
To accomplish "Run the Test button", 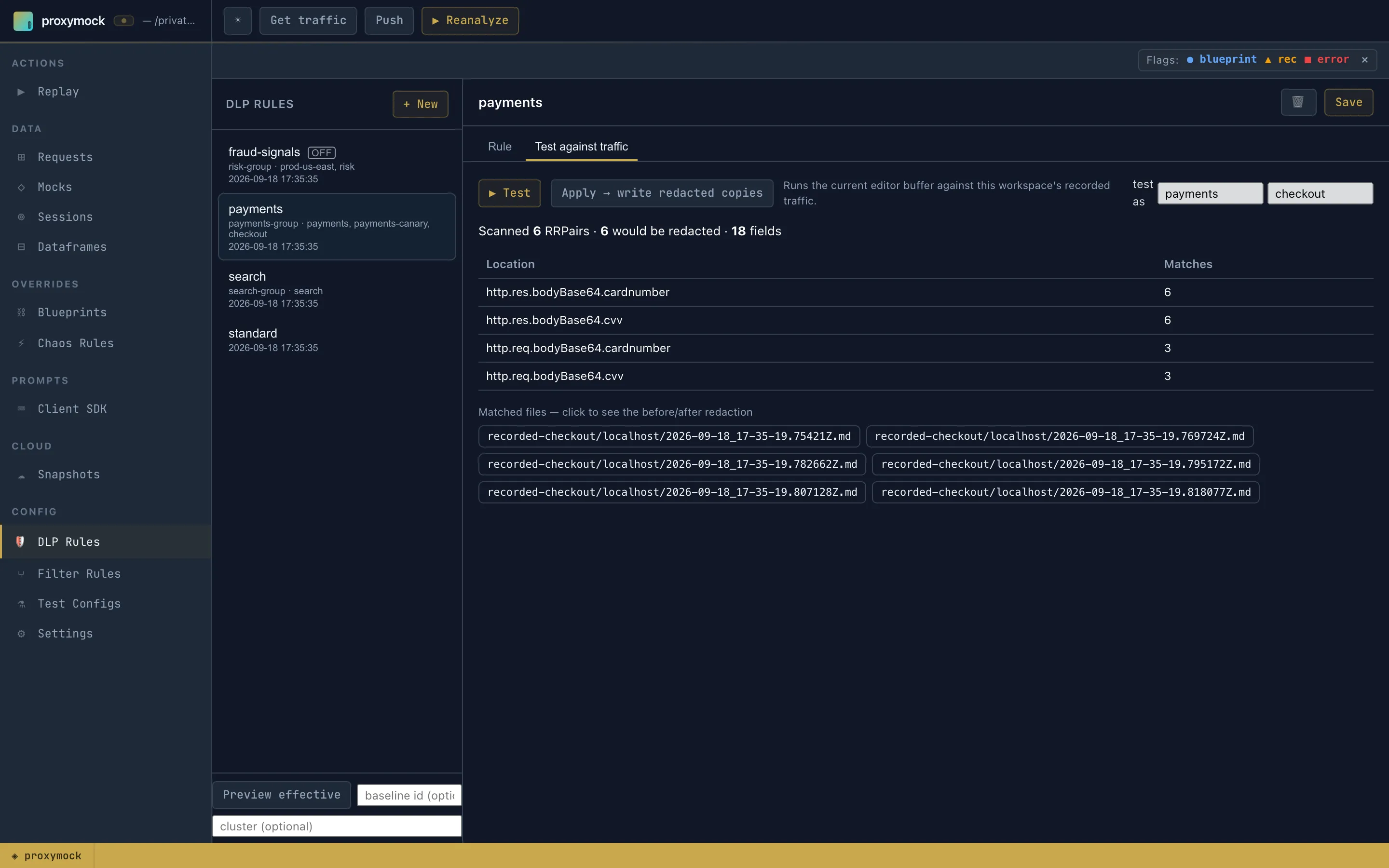I will [509, 193].
